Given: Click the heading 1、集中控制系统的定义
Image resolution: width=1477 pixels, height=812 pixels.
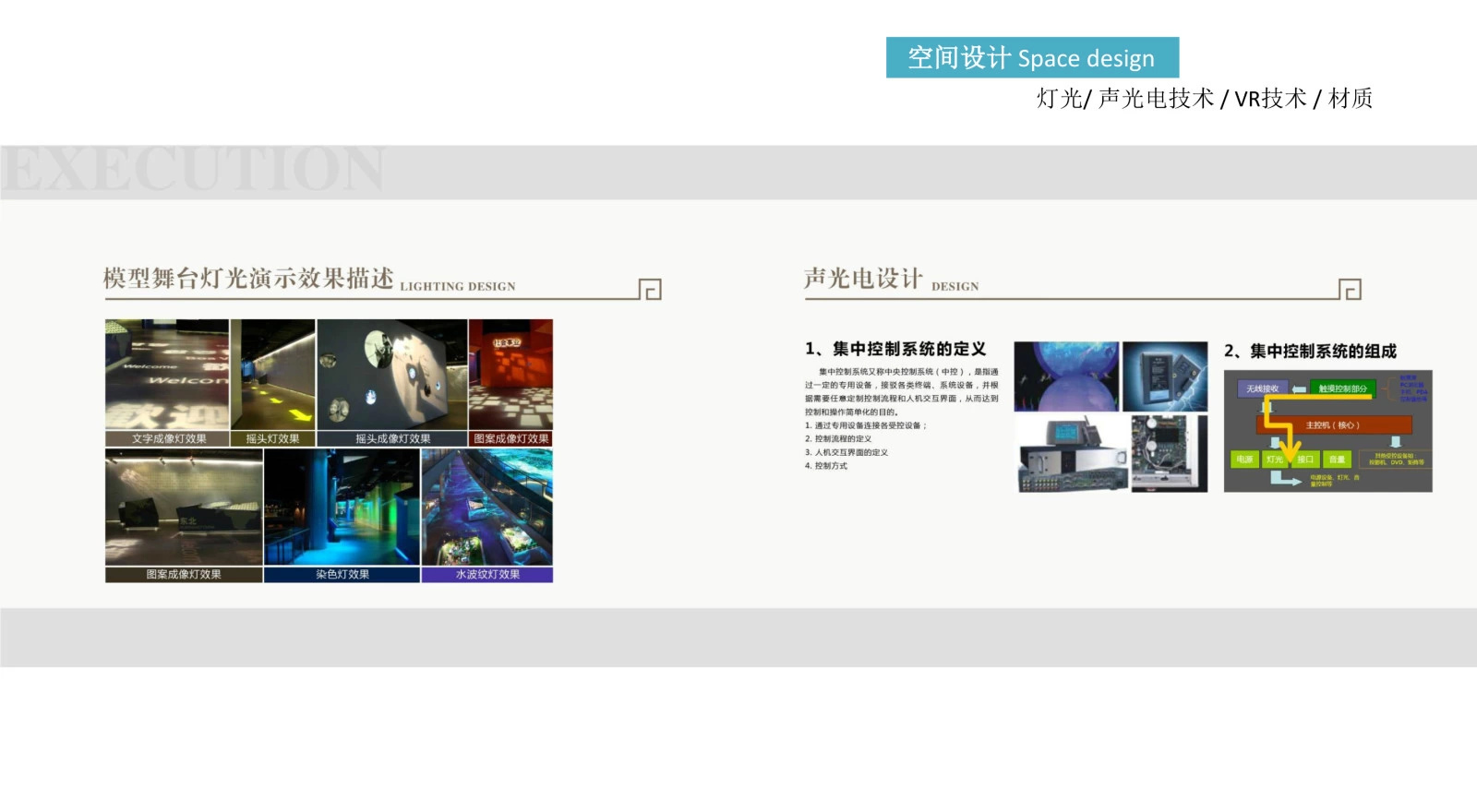Looking at the screenshot, I should [895, 349].
